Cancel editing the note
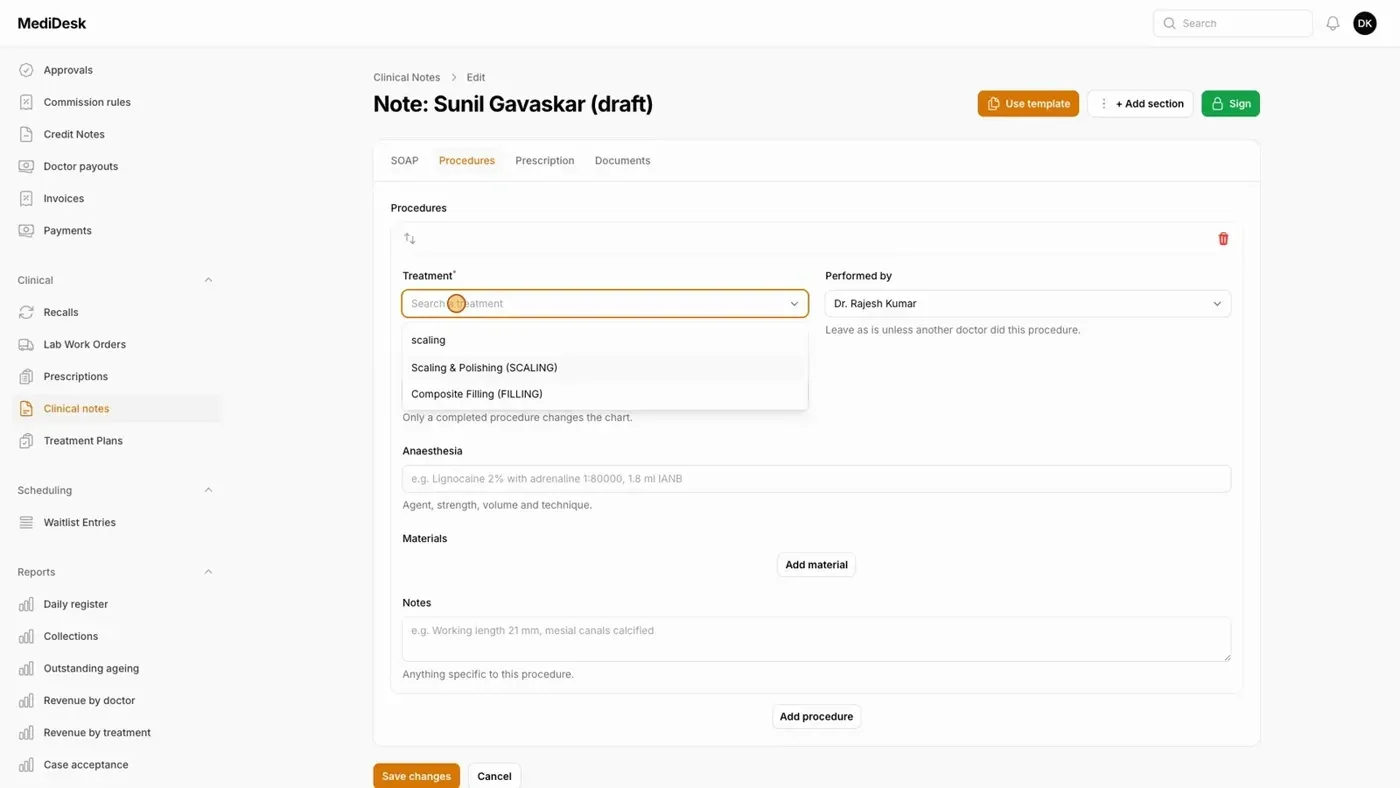 click(494, 776)
